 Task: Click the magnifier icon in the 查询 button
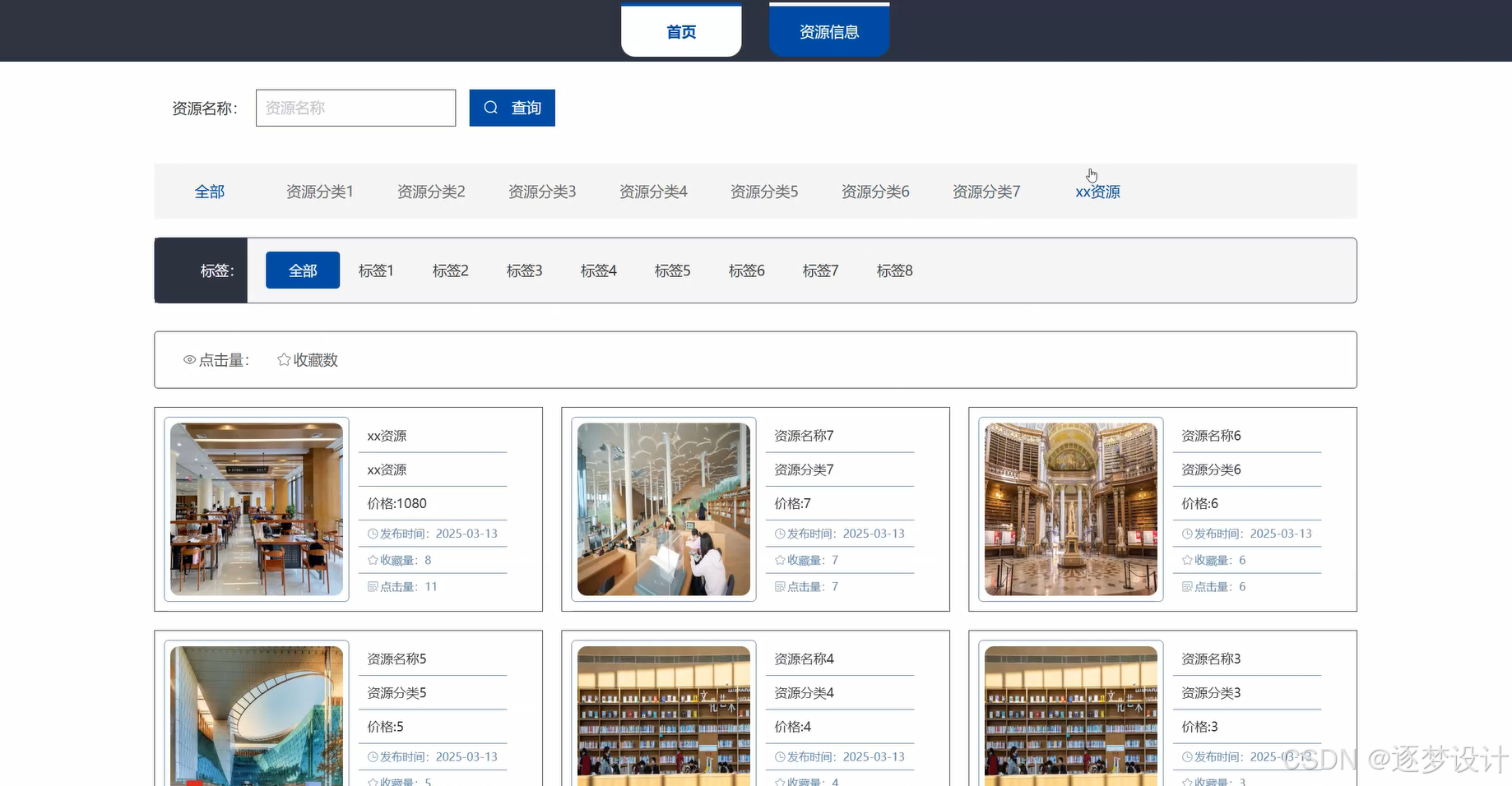pos(491,108)
